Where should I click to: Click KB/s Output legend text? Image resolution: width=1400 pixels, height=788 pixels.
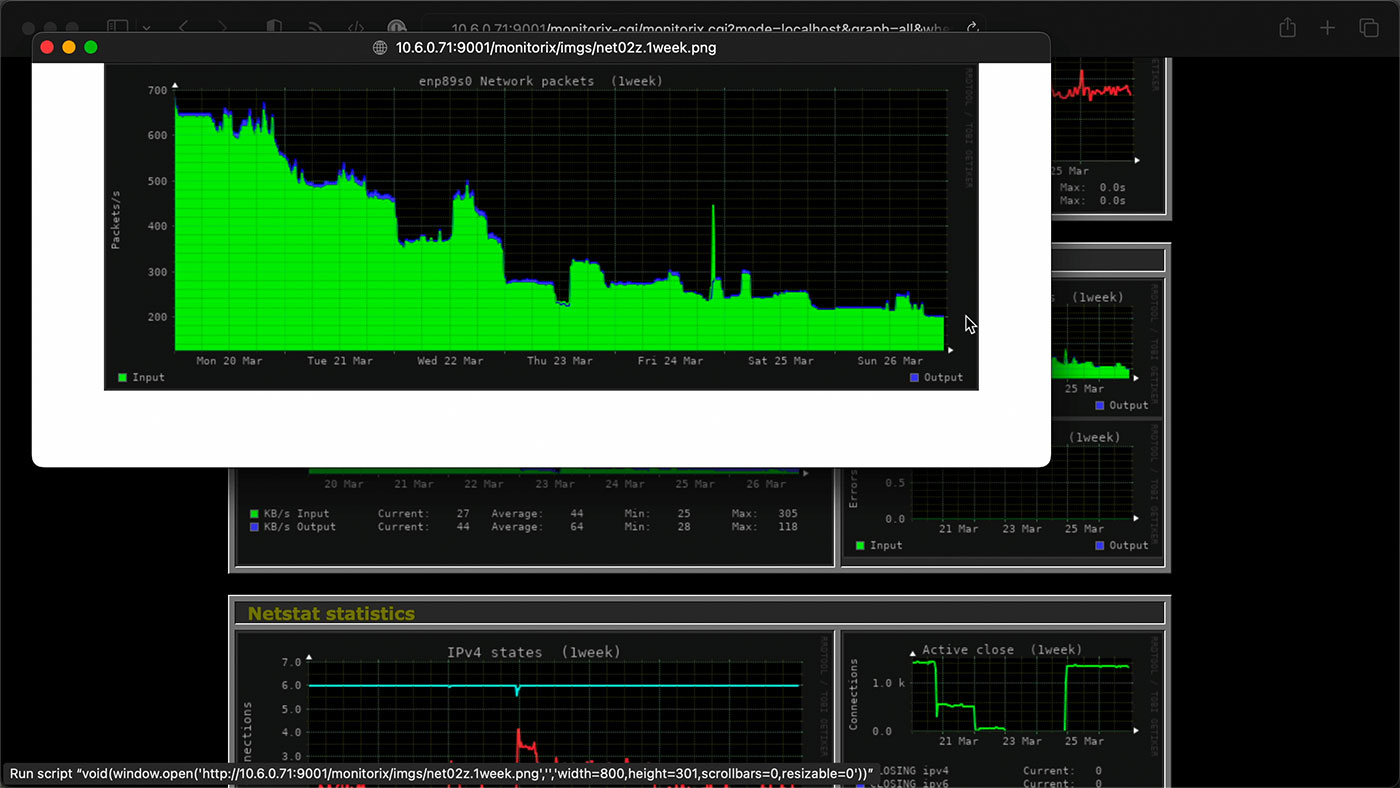pos(300,527)
